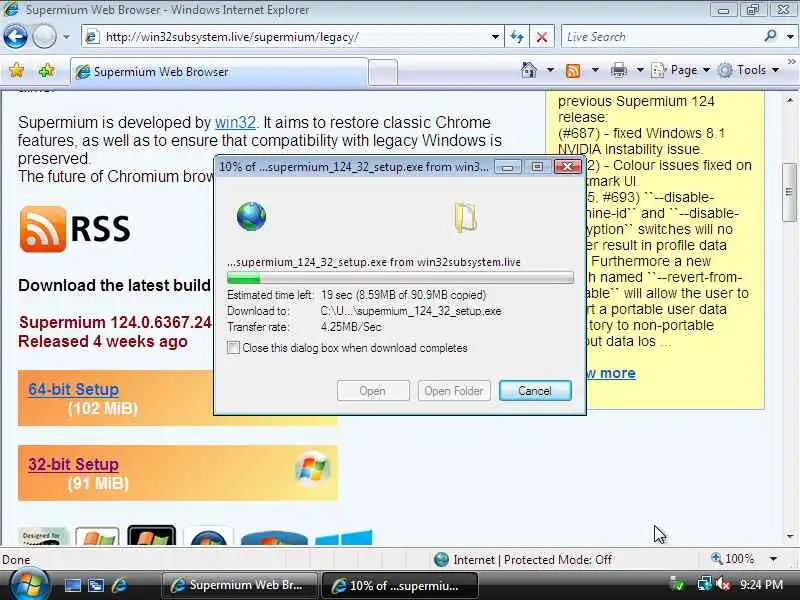Click 'Supermium 124.0.6367.24' version text

coord(115,322)
